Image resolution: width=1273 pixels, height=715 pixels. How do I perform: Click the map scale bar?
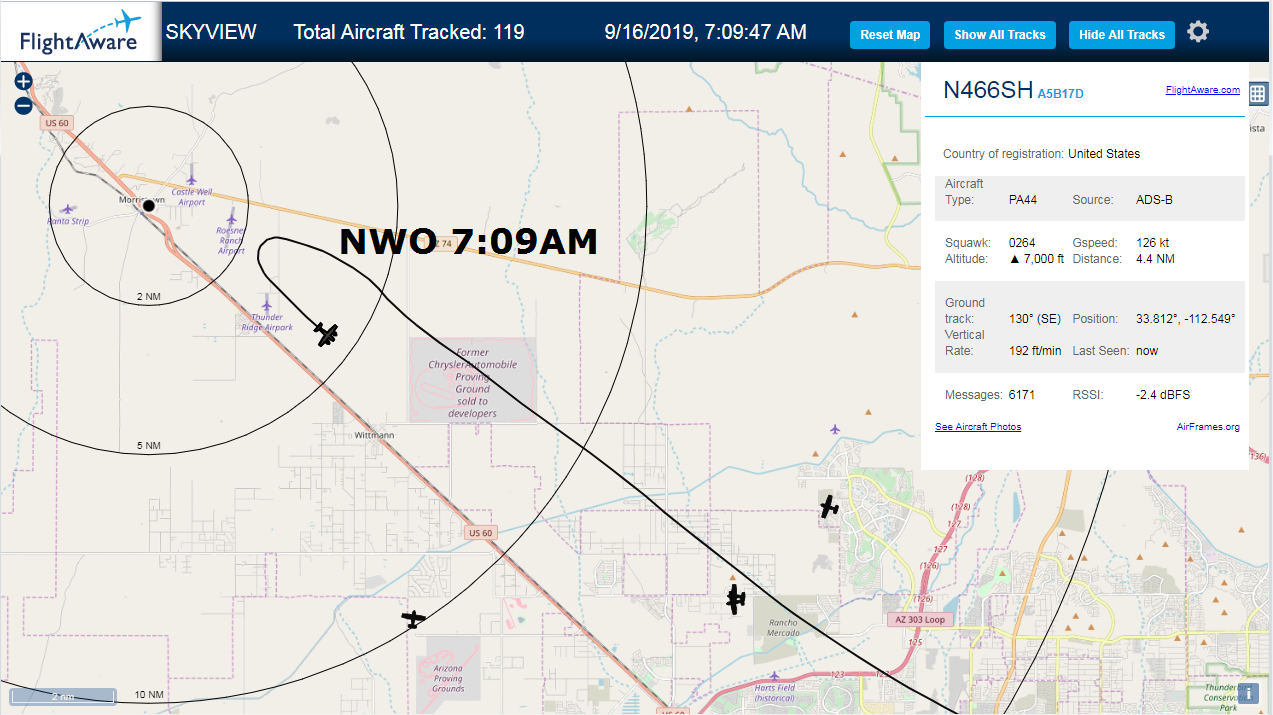click(x=62, y=696)
